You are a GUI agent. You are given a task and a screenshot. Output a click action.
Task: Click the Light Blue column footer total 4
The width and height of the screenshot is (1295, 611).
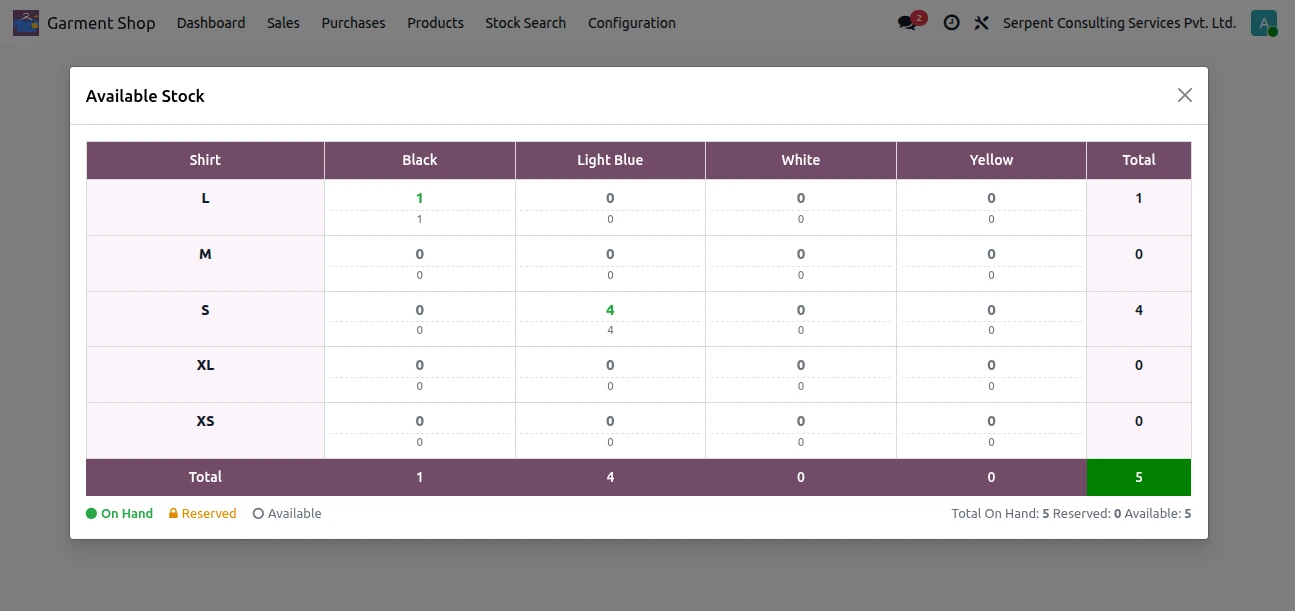(x=610, y=477)
